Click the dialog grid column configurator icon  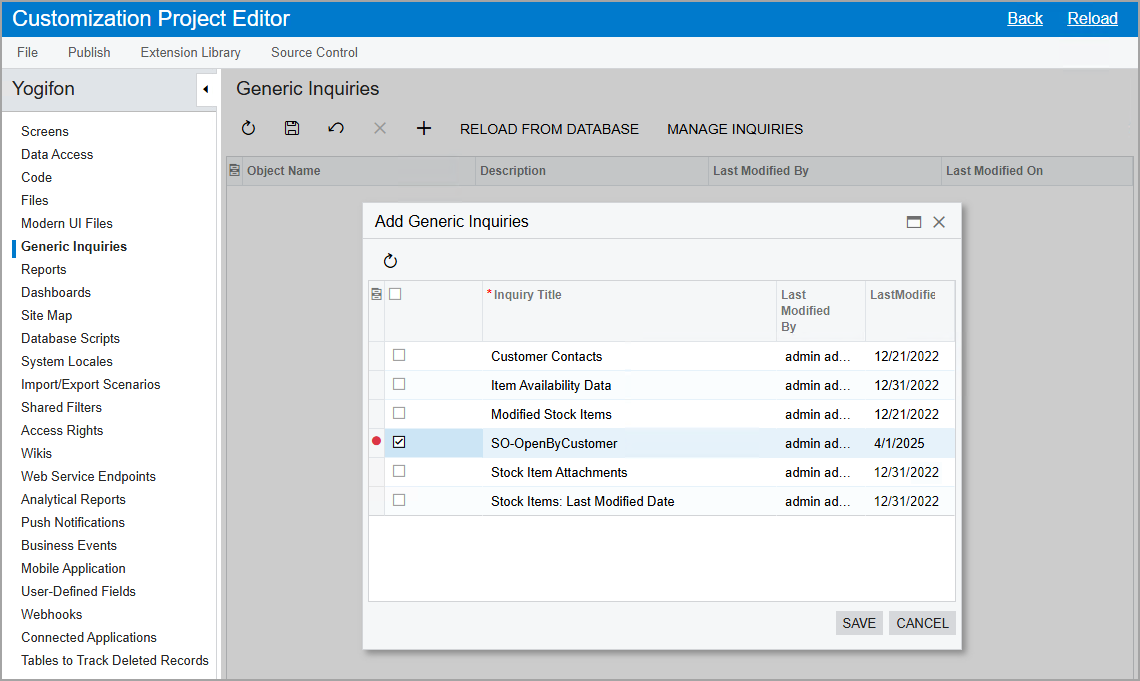[x=376, y=294]
